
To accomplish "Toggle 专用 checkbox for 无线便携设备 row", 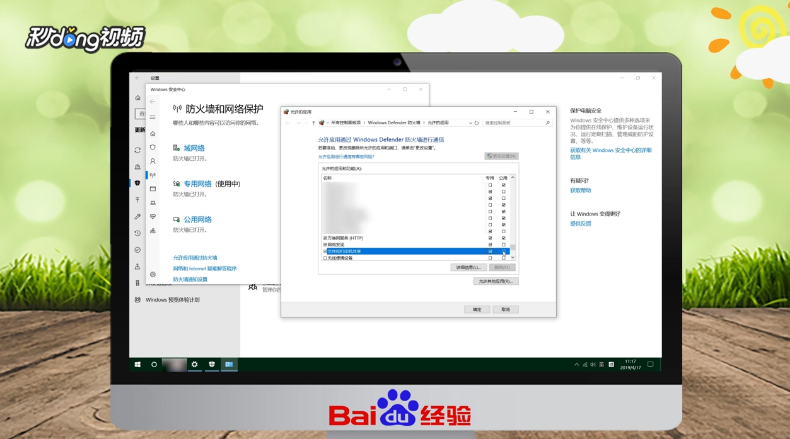I will (x=490, y=258).
